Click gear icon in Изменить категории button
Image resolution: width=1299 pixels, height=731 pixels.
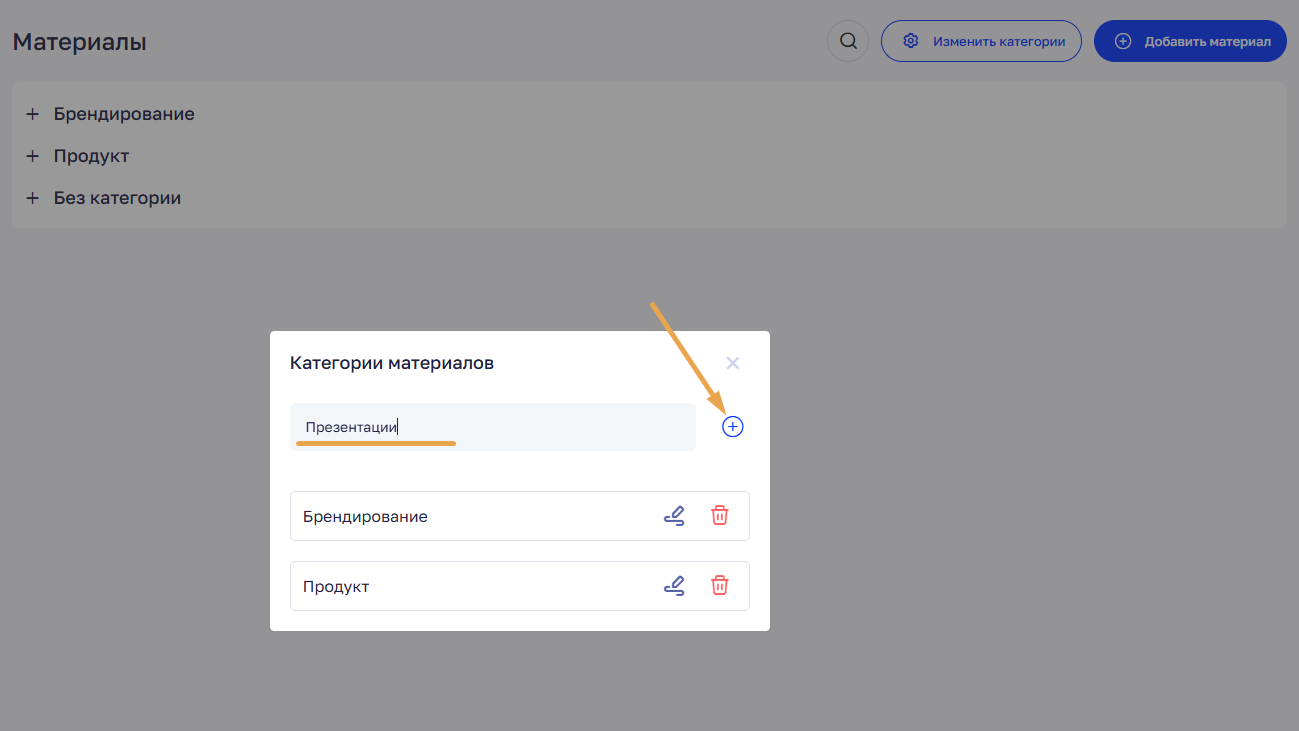pos(910,42)
